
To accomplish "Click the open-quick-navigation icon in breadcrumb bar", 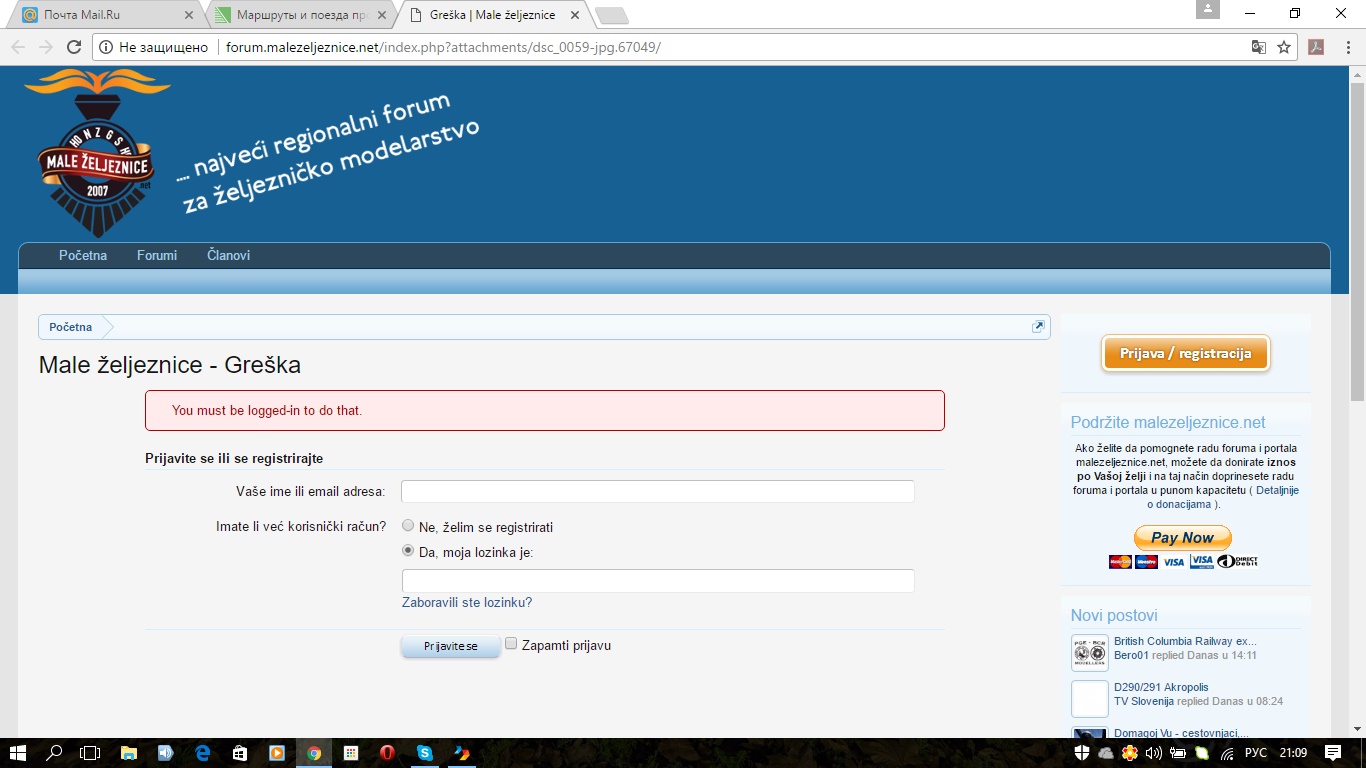I will click(1038, 327).
